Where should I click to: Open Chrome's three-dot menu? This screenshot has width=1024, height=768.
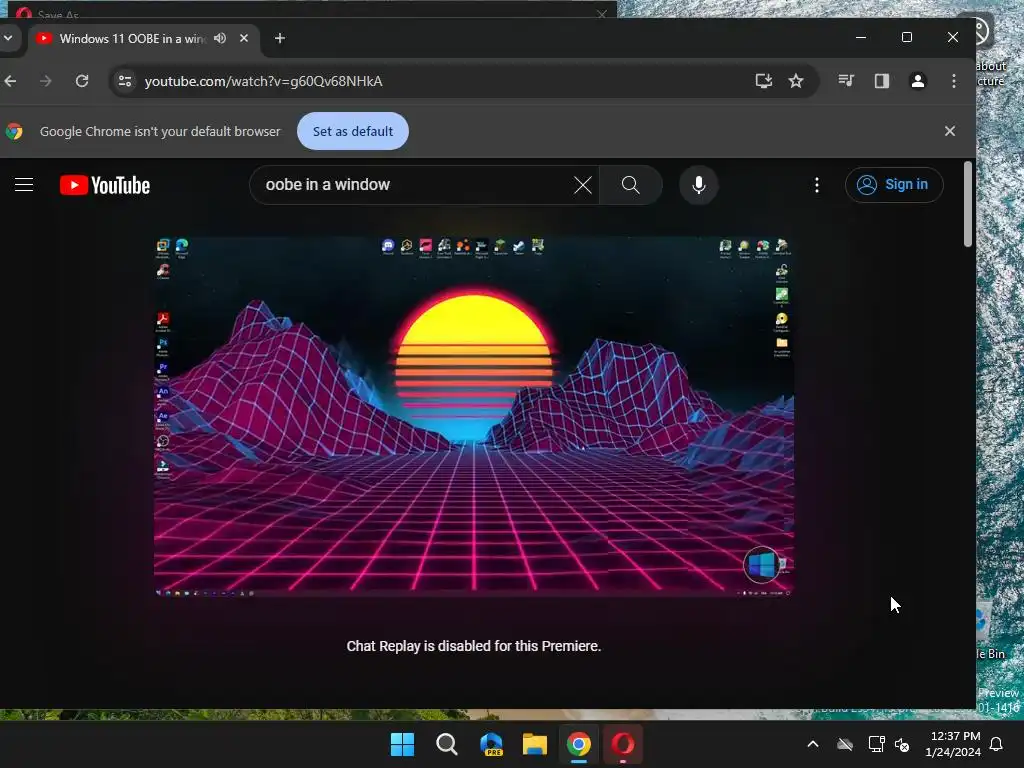click(x=953, y=81)
